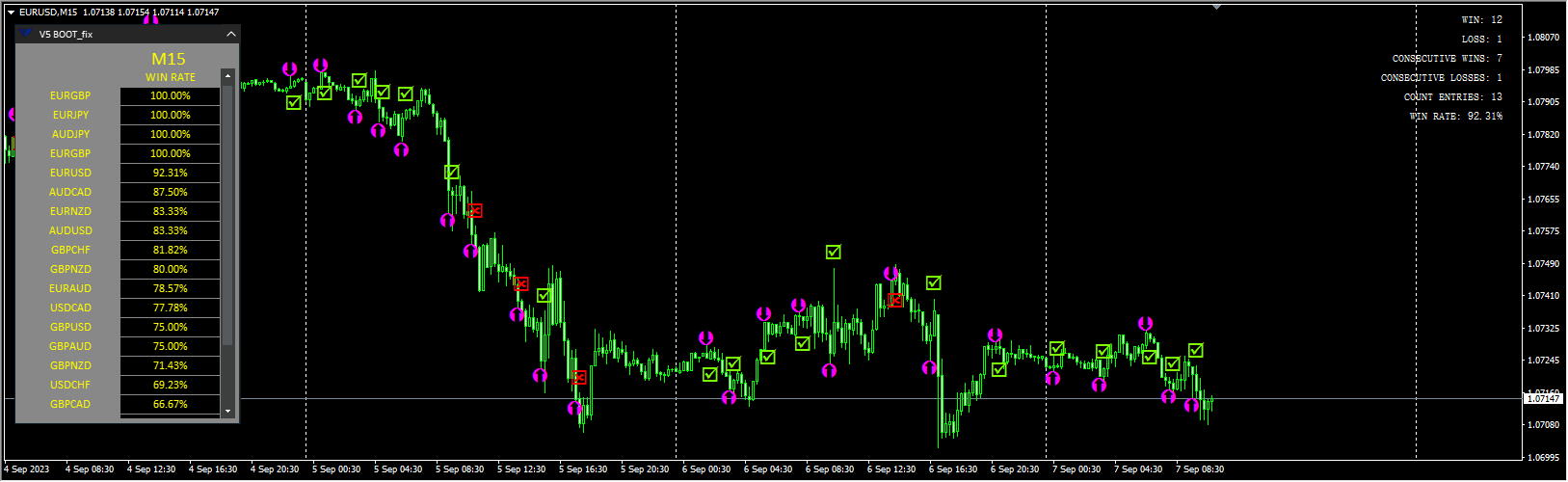The height and width of the screenshot is (482, 1568).
Task: Click the 71.43% win rate cell
Action: 170,365
